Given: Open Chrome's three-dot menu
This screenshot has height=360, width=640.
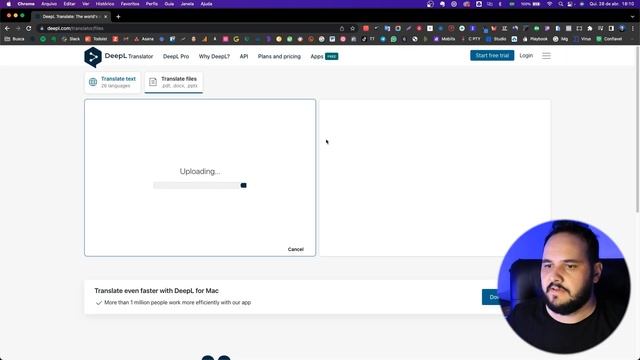Looking at the screenshot, I should 633,28.
